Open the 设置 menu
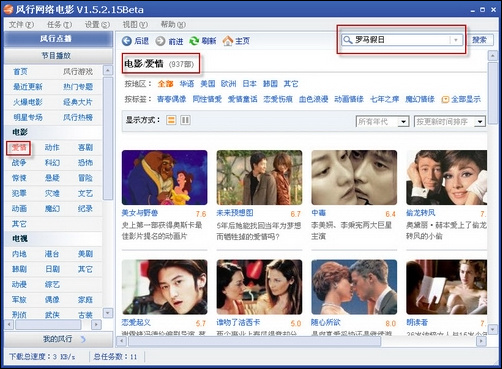The width and height of the screenshot is (502, 369). coord(97,25)
